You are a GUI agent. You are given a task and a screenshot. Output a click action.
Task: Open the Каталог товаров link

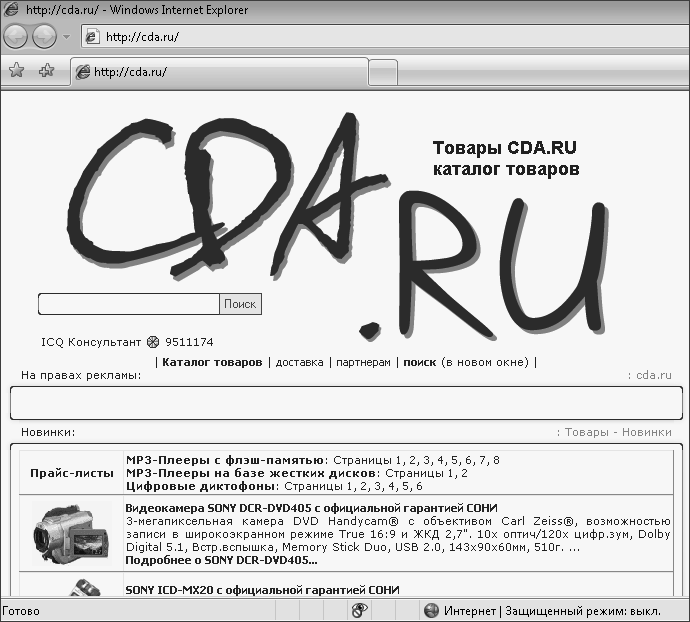[x=212, y=362]
